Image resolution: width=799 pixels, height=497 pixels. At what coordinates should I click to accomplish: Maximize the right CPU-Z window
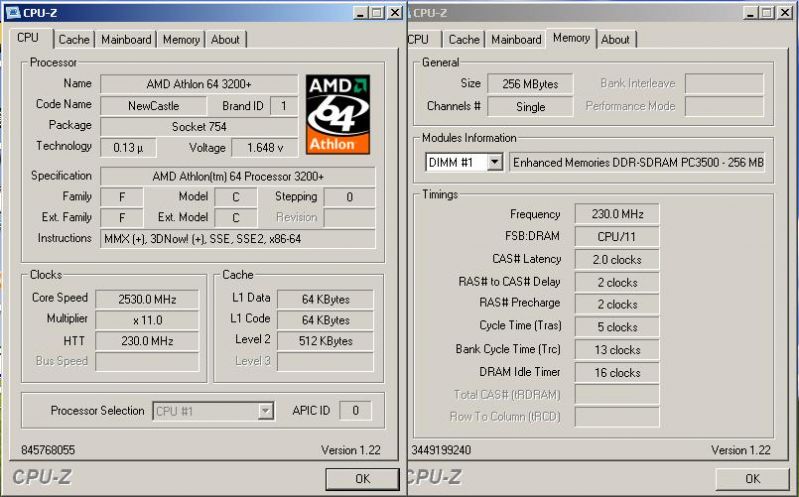click(x=767, y=13)
